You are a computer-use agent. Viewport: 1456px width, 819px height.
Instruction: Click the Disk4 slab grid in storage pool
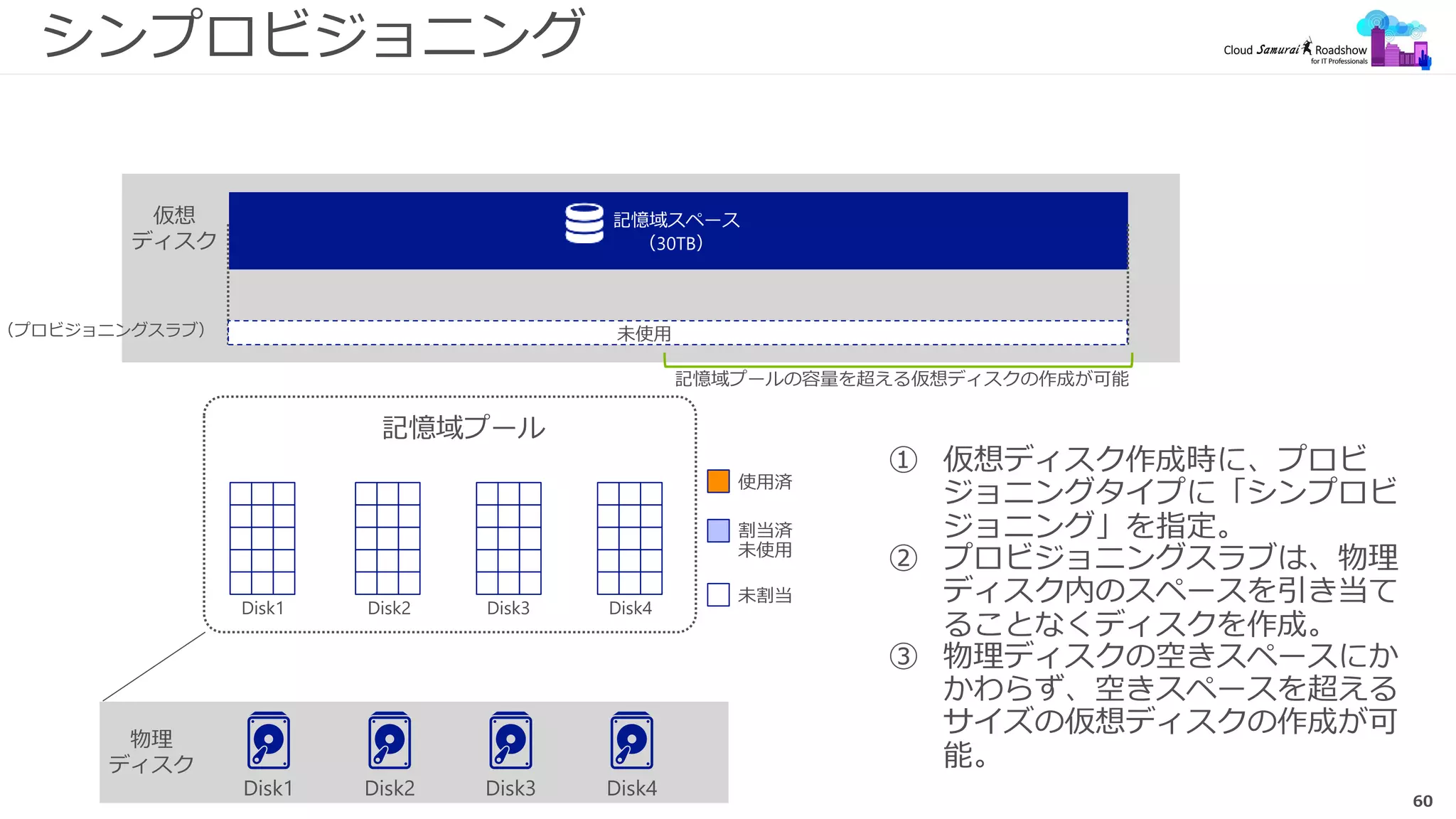[x=630, y=538]
